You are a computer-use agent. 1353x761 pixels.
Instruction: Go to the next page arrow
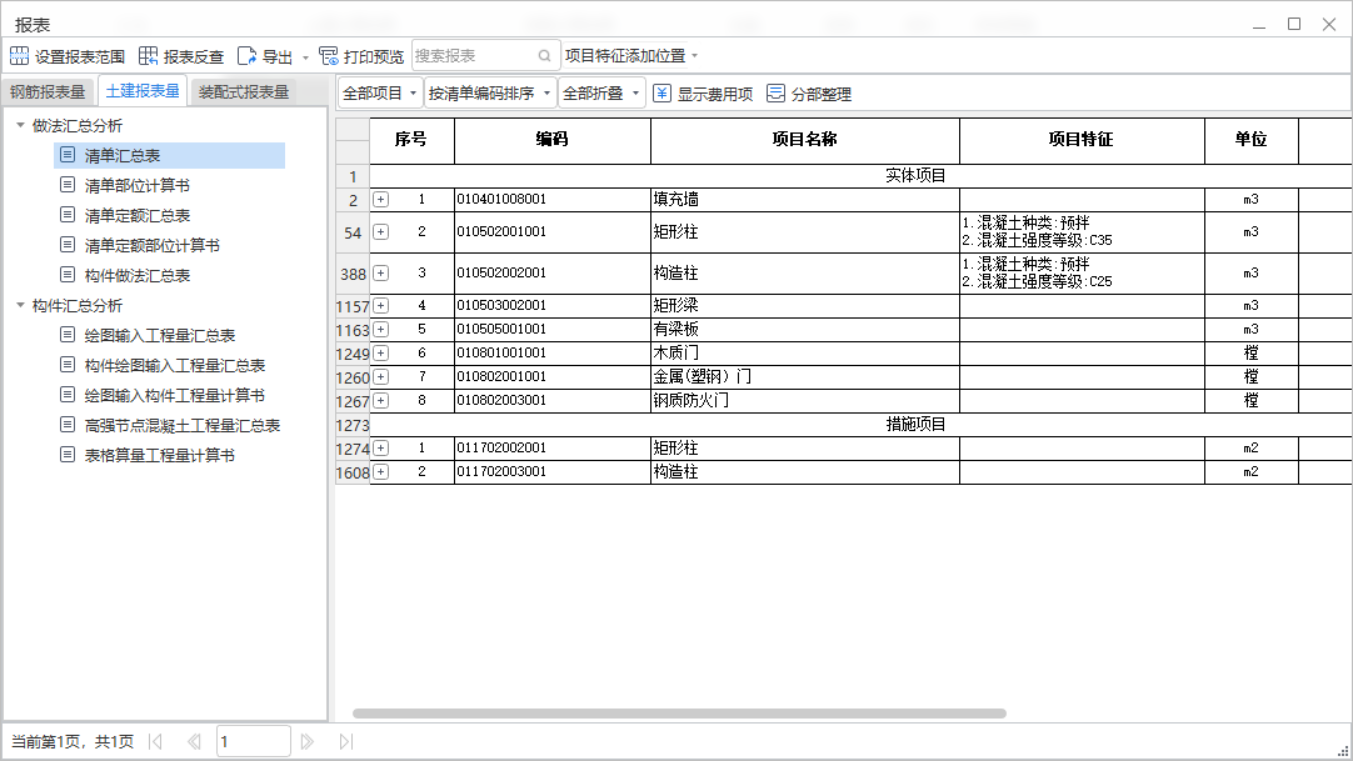click(x=307, y=741)
